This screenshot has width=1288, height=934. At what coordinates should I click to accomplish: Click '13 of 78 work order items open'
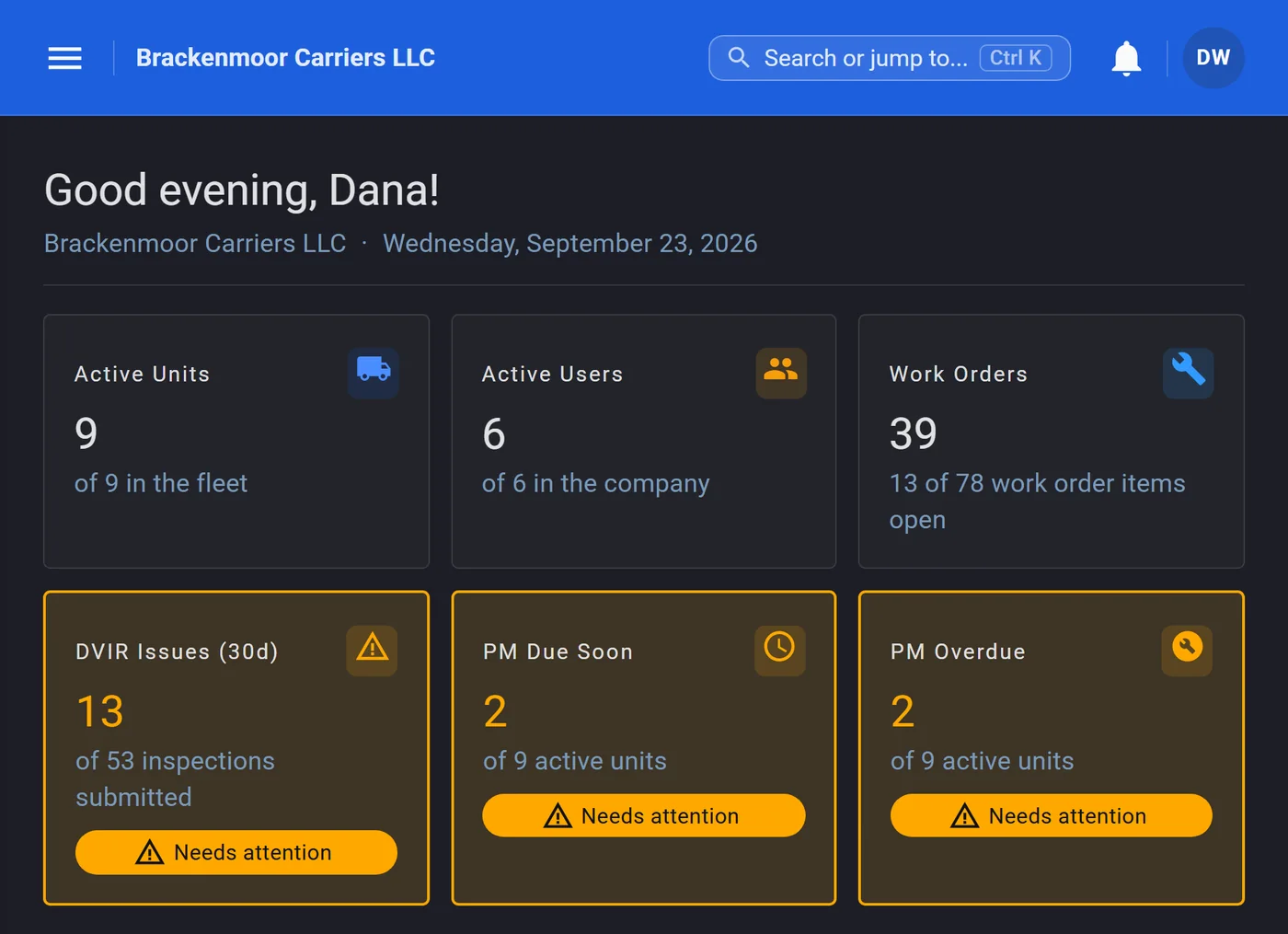click(1038, 502)
